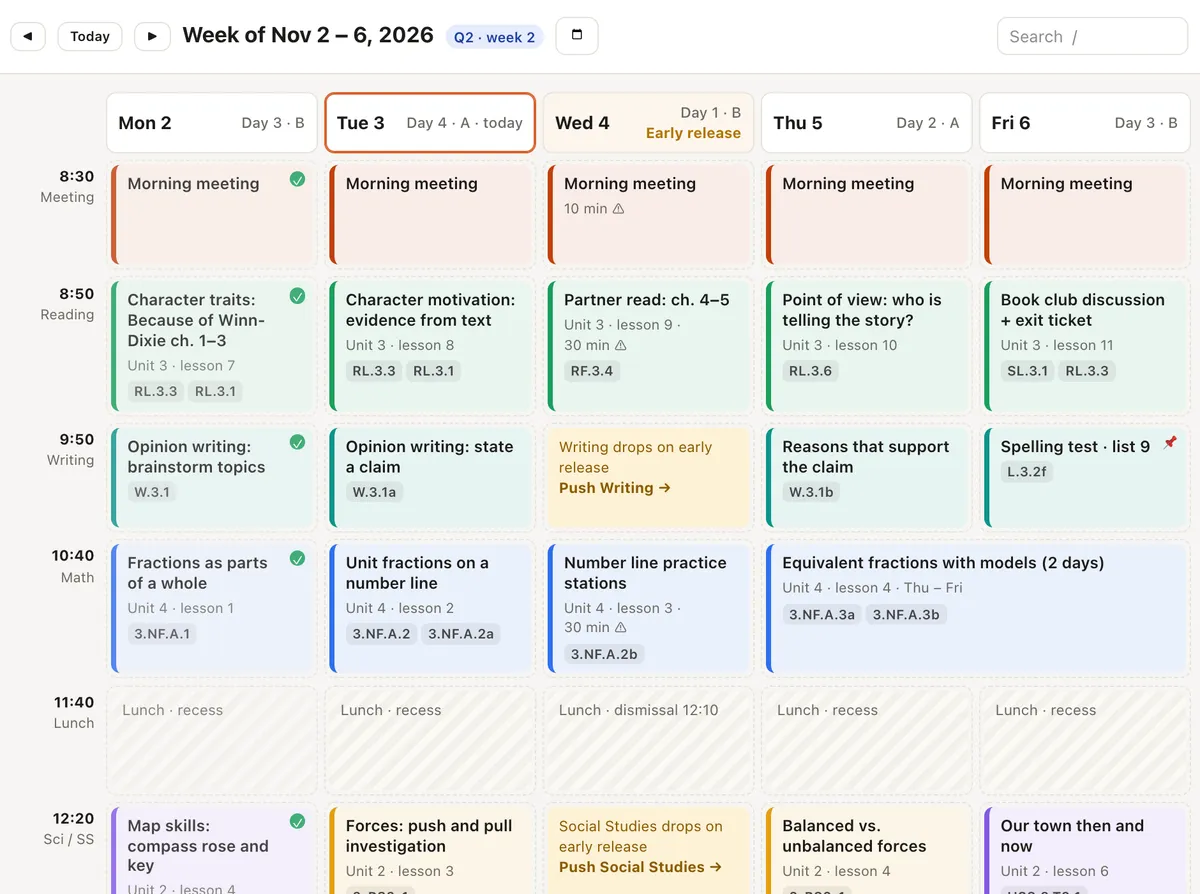
Task: Open Friday's Morning meeting card
Action: (1085, 215)
